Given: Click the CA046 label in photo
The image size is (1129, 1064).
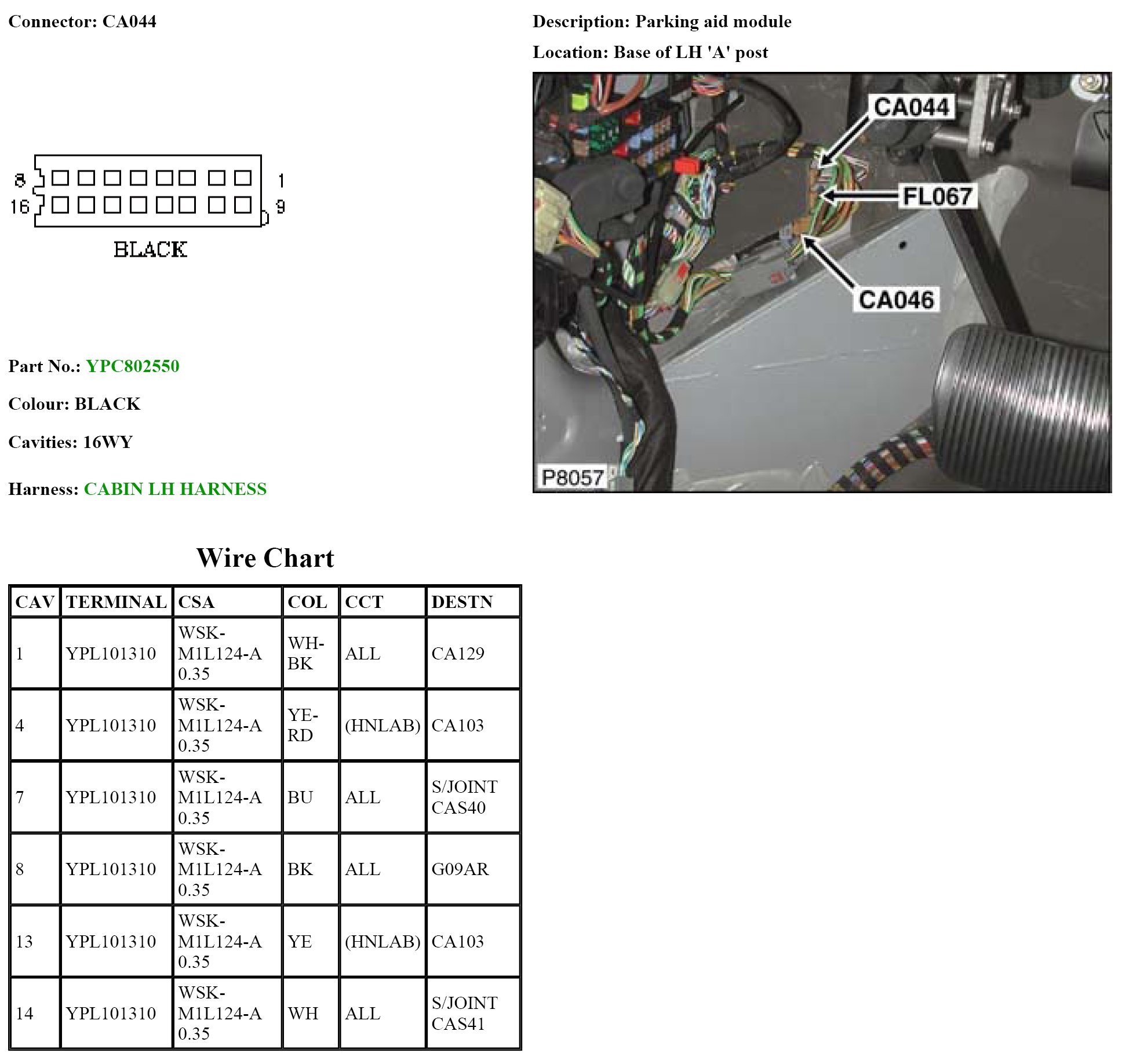Looking at the screenshot, I should tap(896, 300).
